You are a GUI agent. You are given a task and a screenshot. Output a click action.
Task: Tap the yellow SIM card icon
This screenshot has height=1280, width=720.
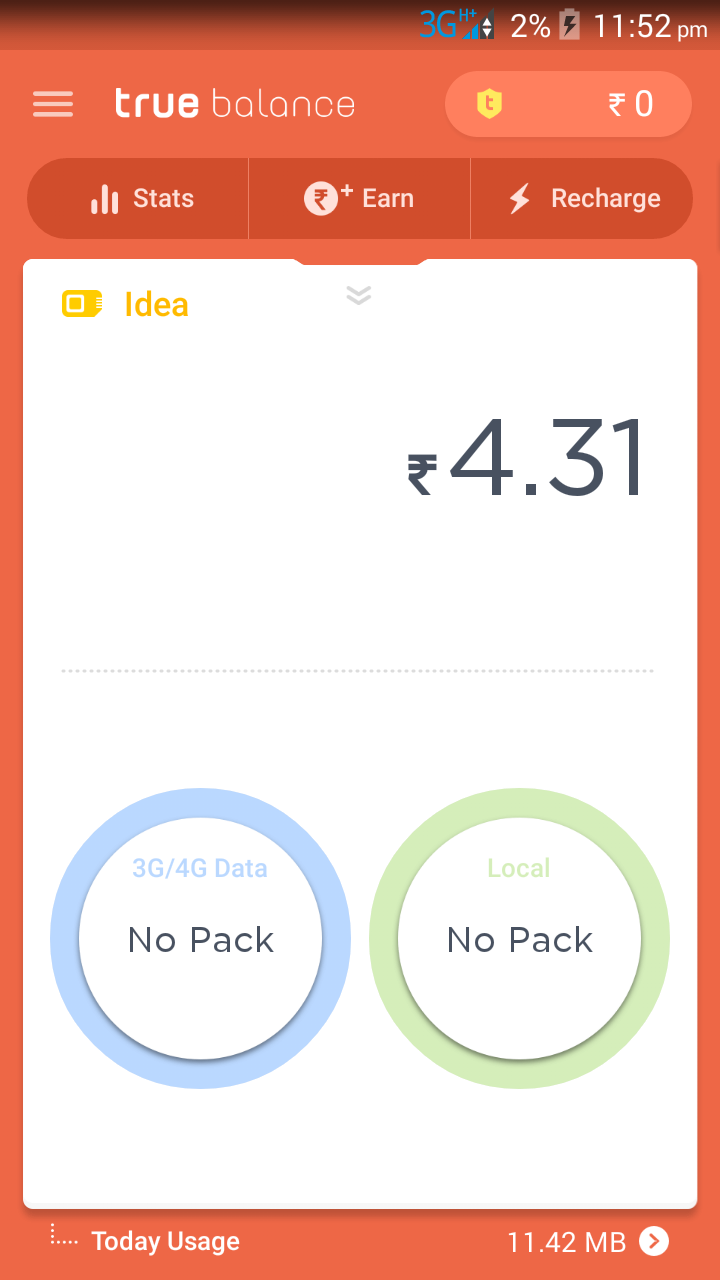coord(82,304)
